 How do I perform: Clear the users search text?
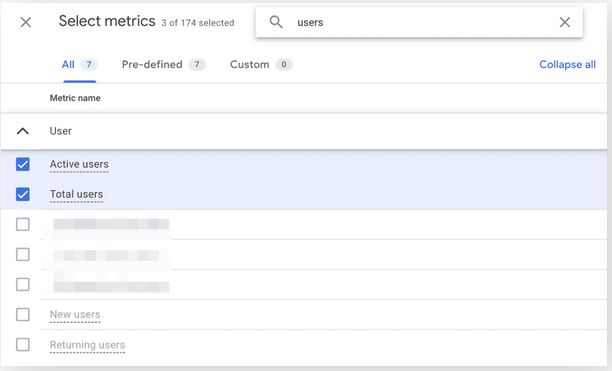(564, 22)
